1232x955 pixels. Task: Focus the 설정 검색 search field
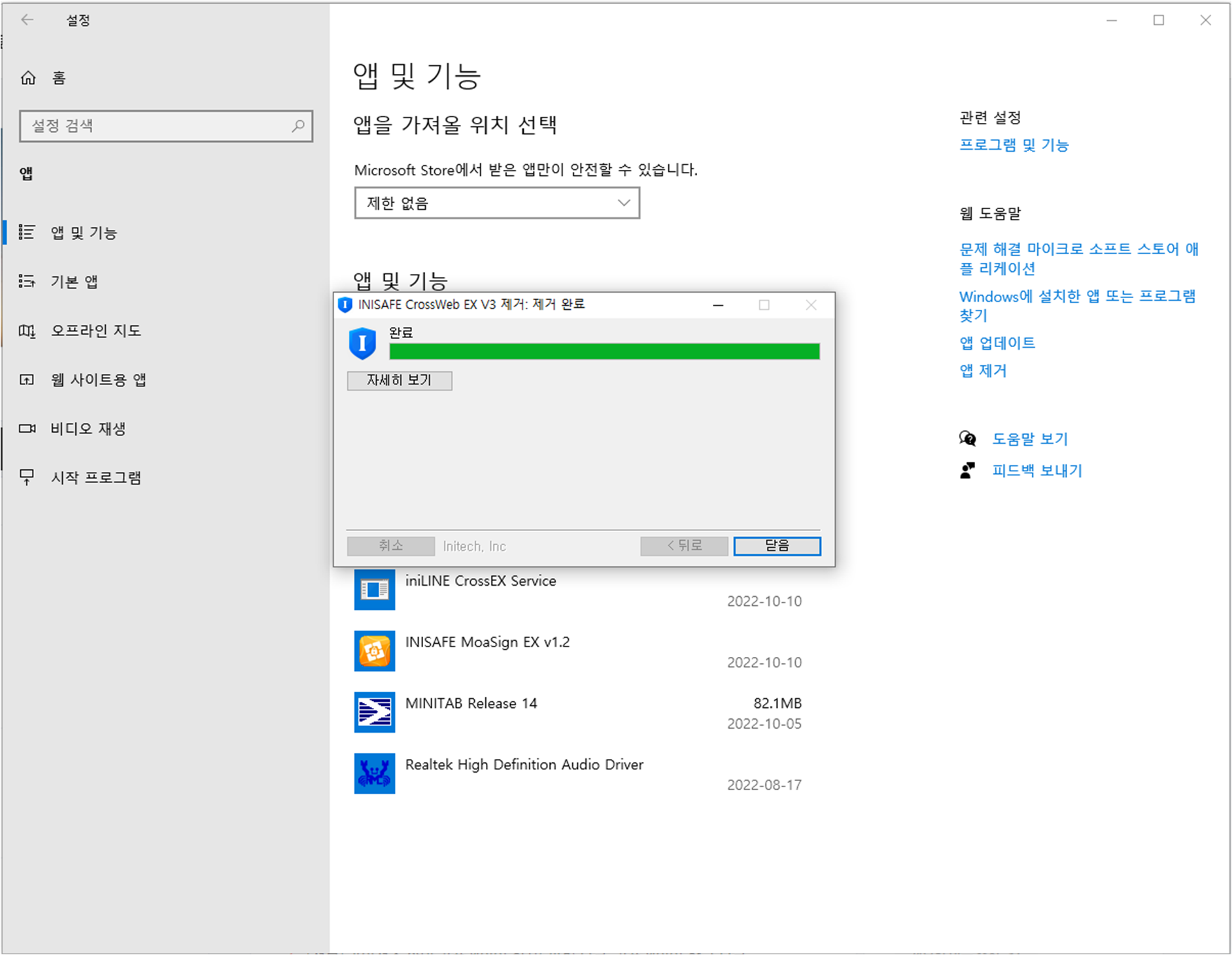click(x=166, y=126)
